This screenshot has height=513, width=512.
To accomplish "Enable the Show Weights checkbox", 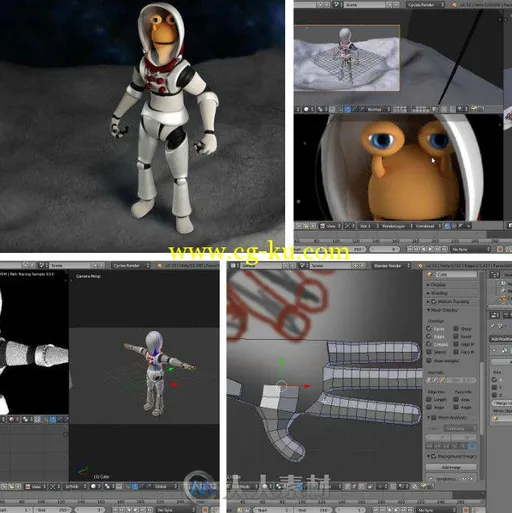I will pyautogui.click(x=429, y=360).
